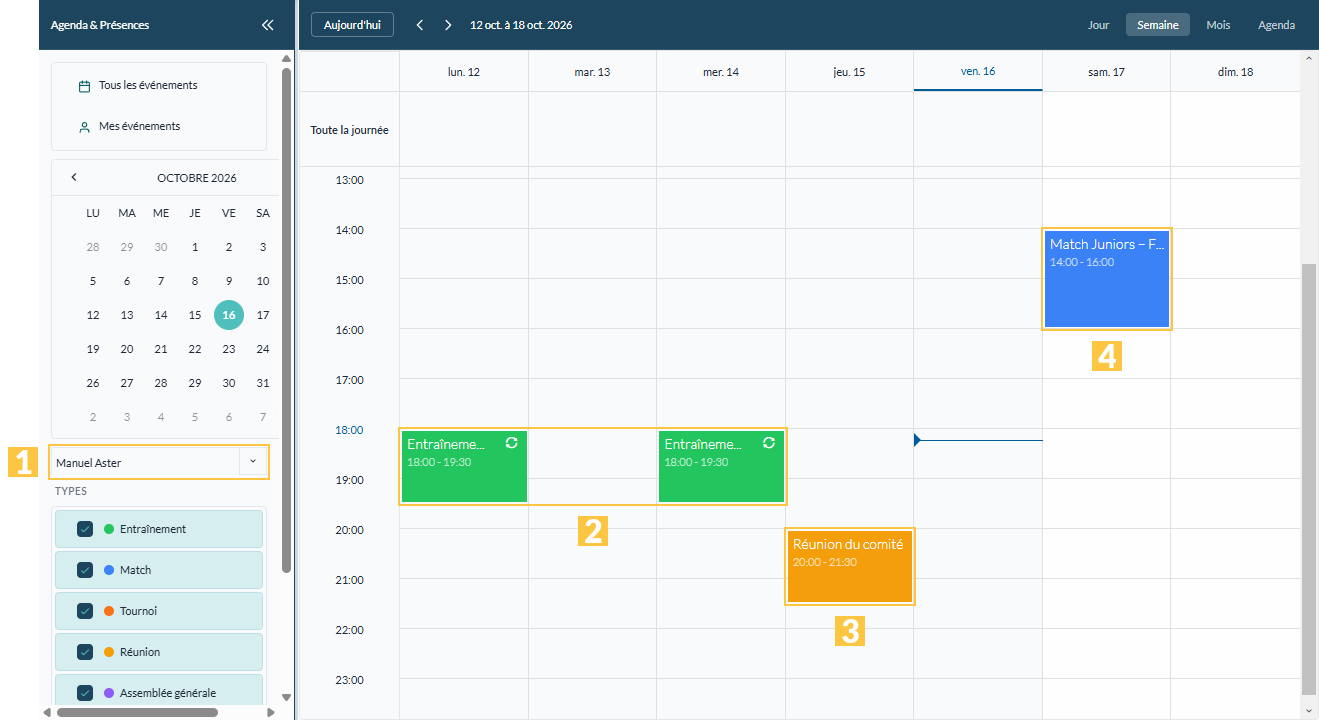Click the sidebar vertical scrollbar down arrow
This screenshot has height=720, width=1319.
click(x=287, y=697)
